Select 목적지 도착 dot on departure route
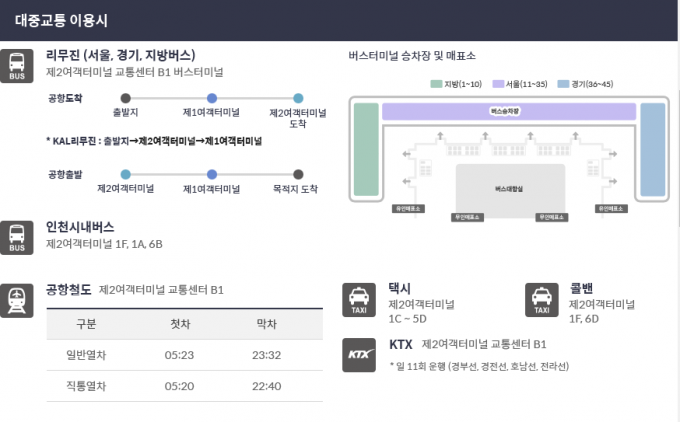 click(298, 174)
